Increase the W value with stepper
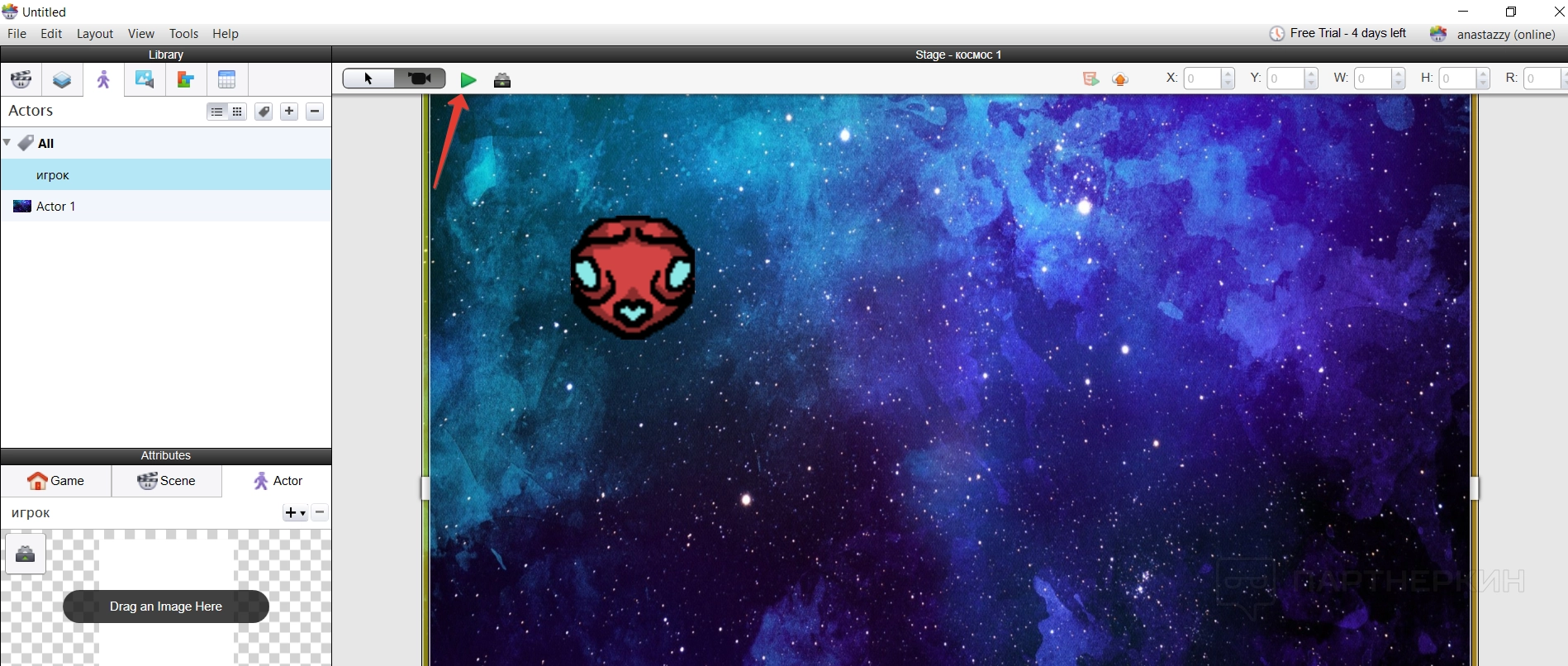 1399,74
